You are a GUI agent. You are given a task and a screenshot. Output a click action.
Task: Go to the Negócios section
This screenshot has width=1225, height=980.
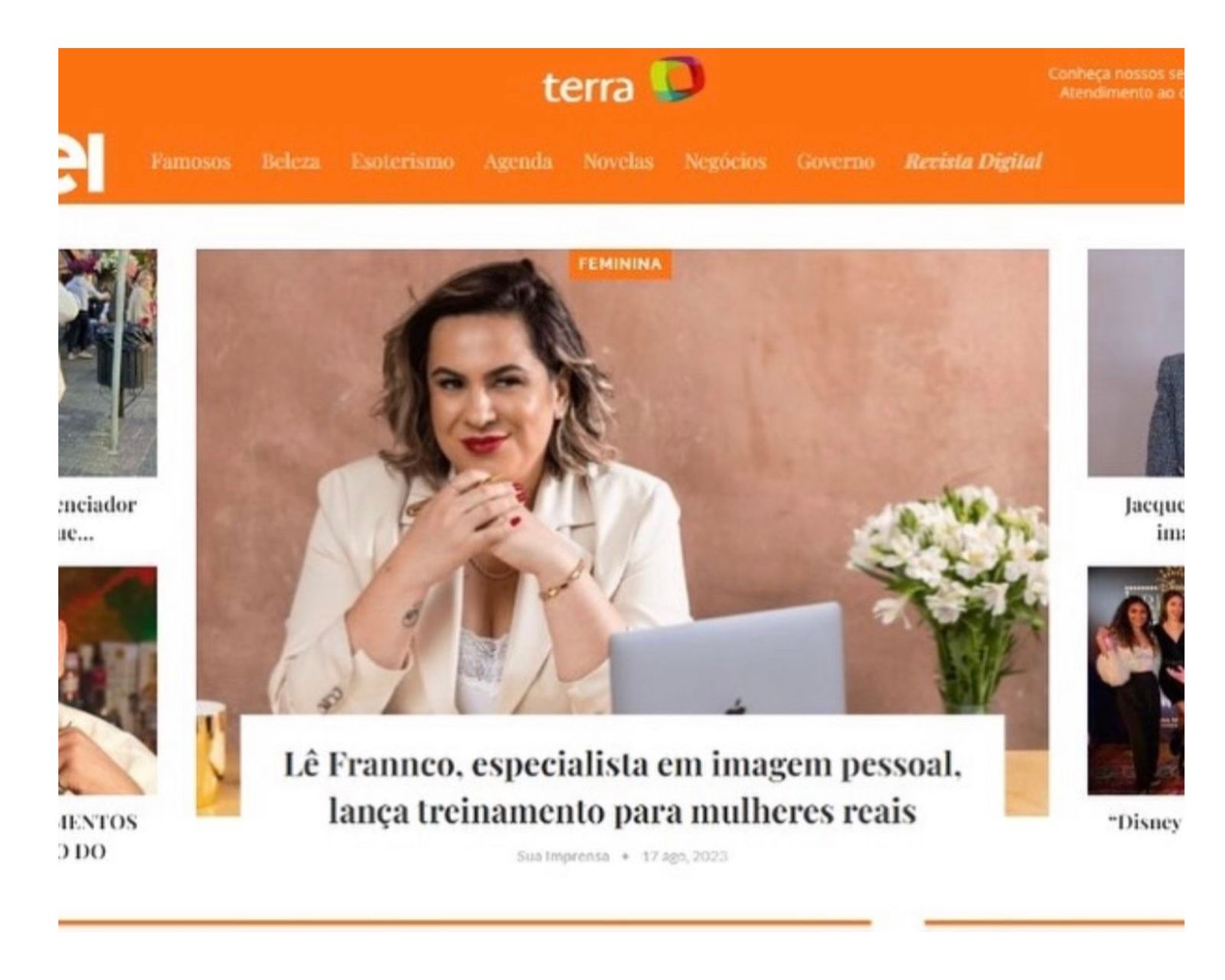coord(725,162)
